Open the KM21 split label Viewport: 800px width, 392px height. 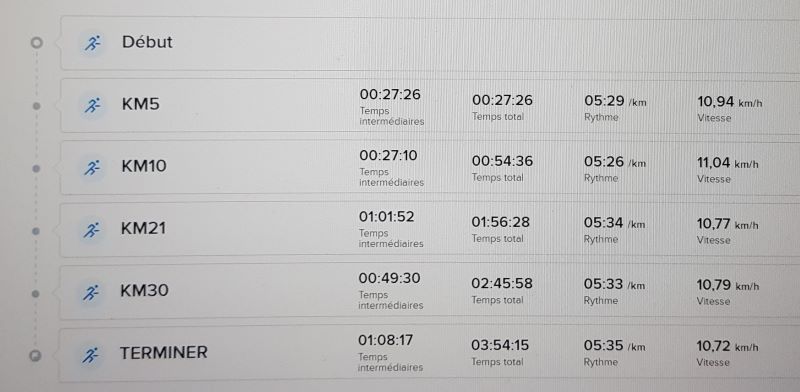(143, 228)
